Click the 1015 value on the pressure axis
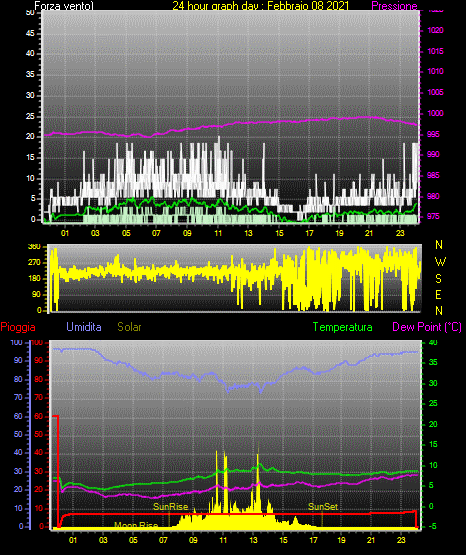Viewport: 466px width, 555px height. pos(435,51)
